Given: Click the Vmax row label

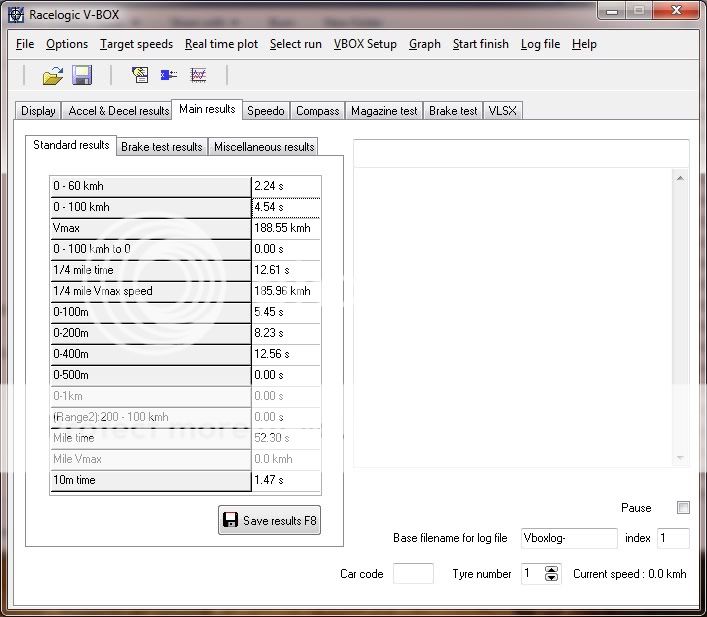Looking at the screenshot, I should pyautogui.click(x=151, y=228).
